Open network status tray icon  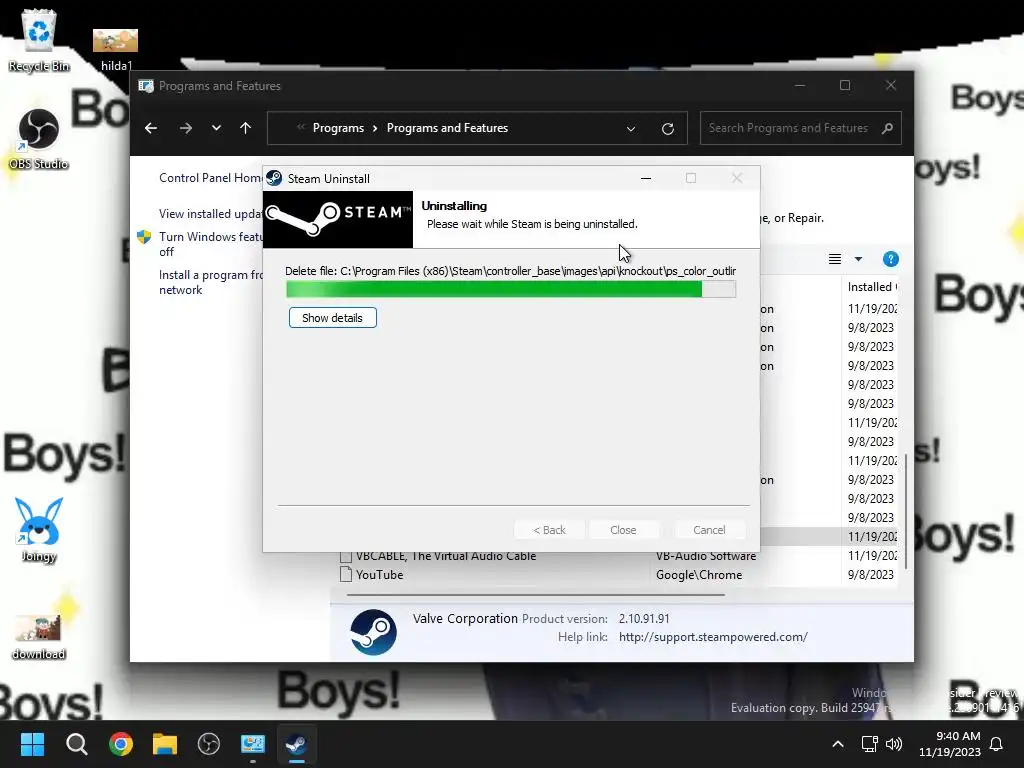[x=869, y=744]
